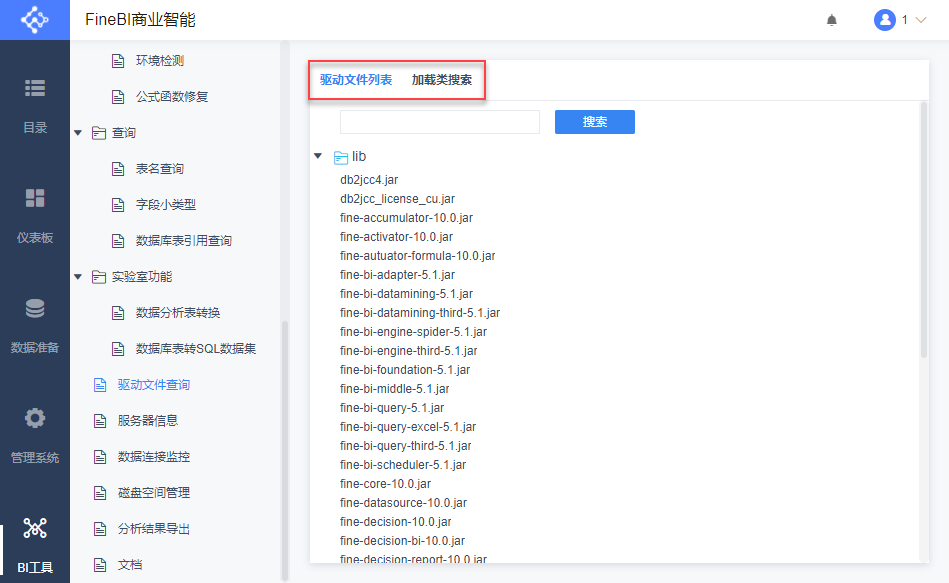Select db2jcc4.jar in the list
Viewport: 949px width, 583px height.
click(369, 180)
